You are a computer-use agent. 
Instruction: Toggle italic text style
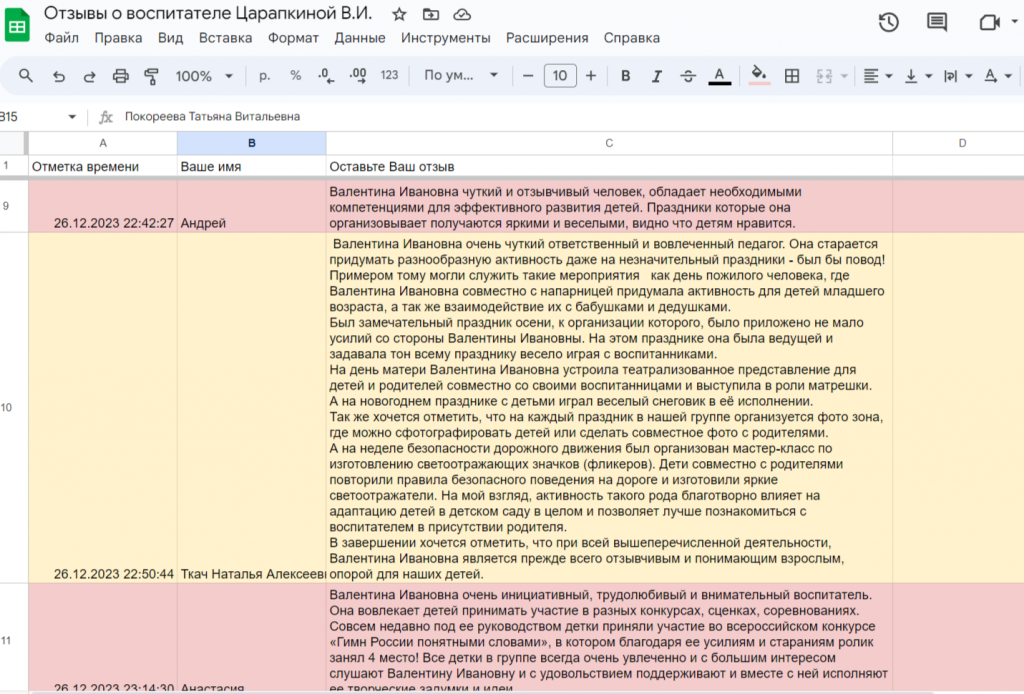pos(656,76)
